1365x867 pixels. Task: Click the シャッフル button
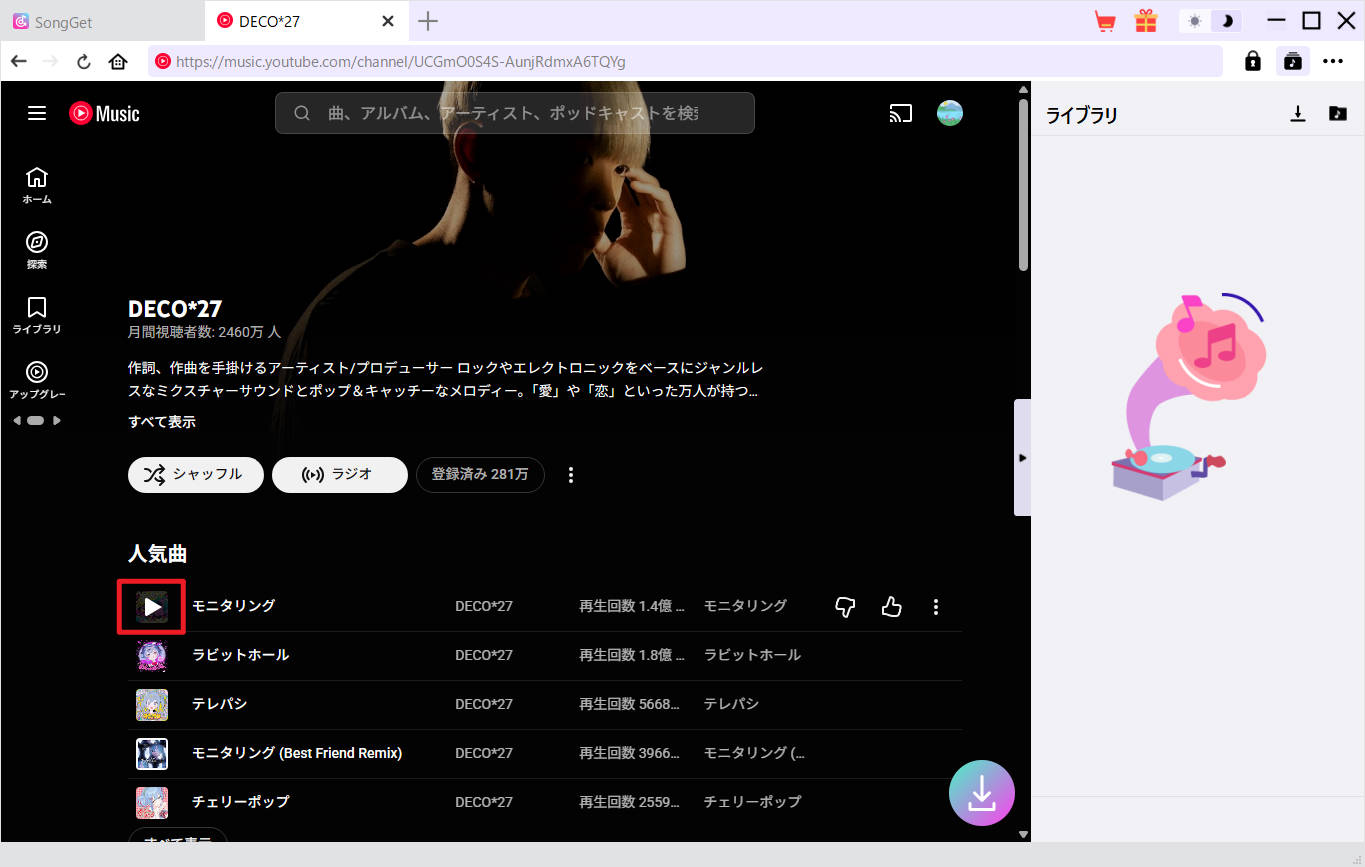[x=195, y=475]
